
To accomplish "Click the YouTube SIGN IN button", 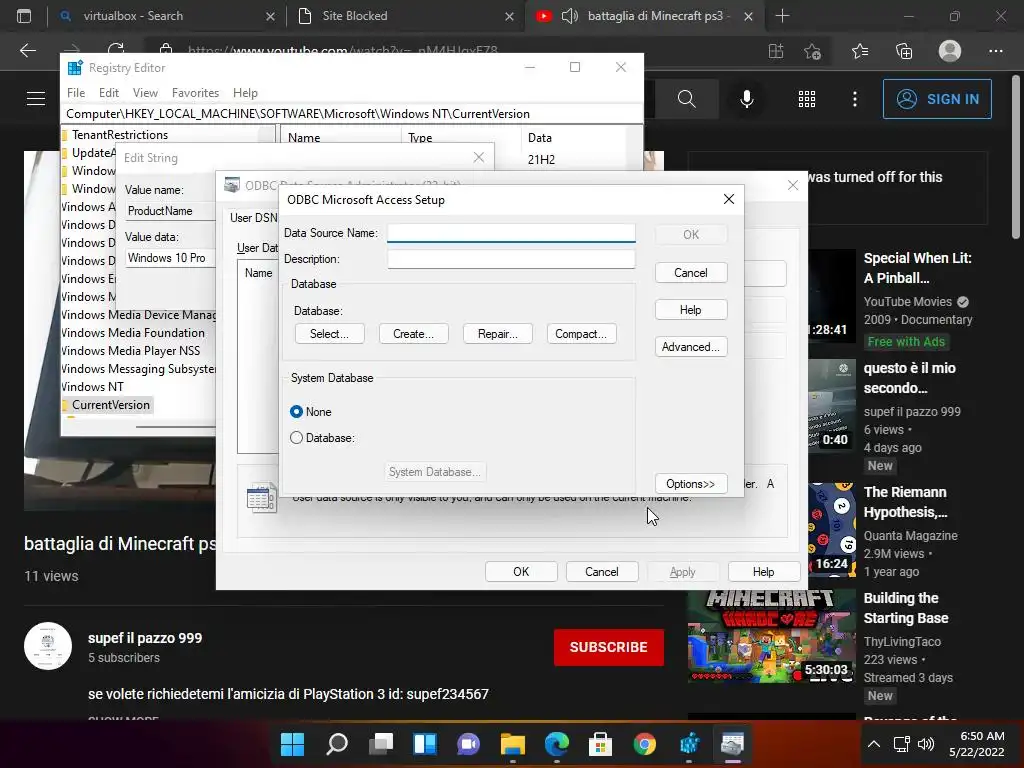I will (937, 99).
